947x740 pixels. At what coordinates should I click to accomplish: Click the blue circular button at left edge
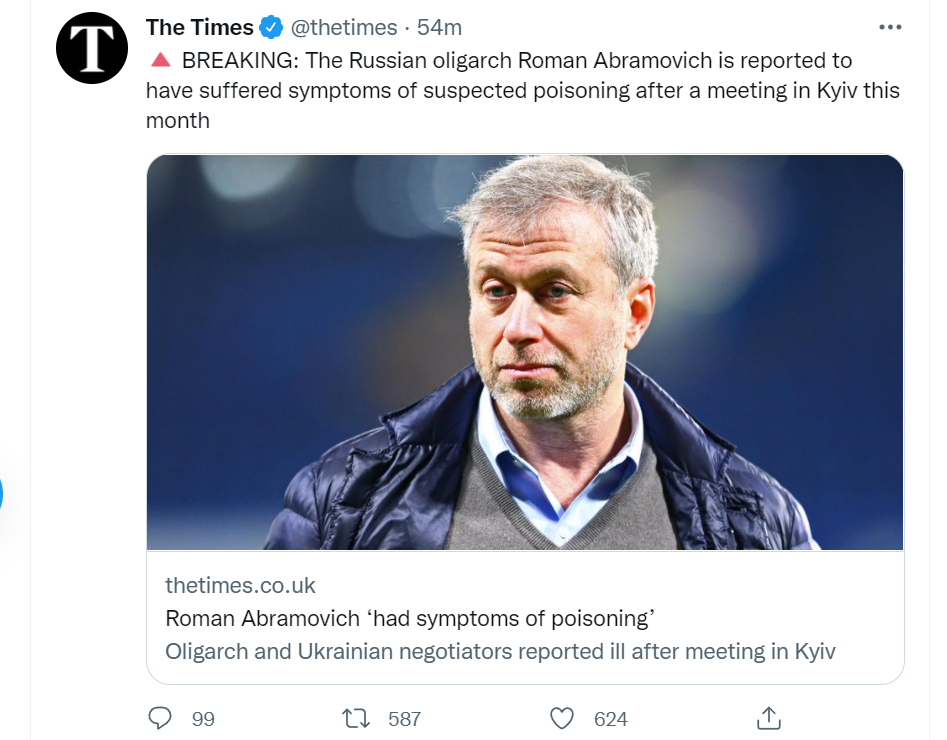2,495
